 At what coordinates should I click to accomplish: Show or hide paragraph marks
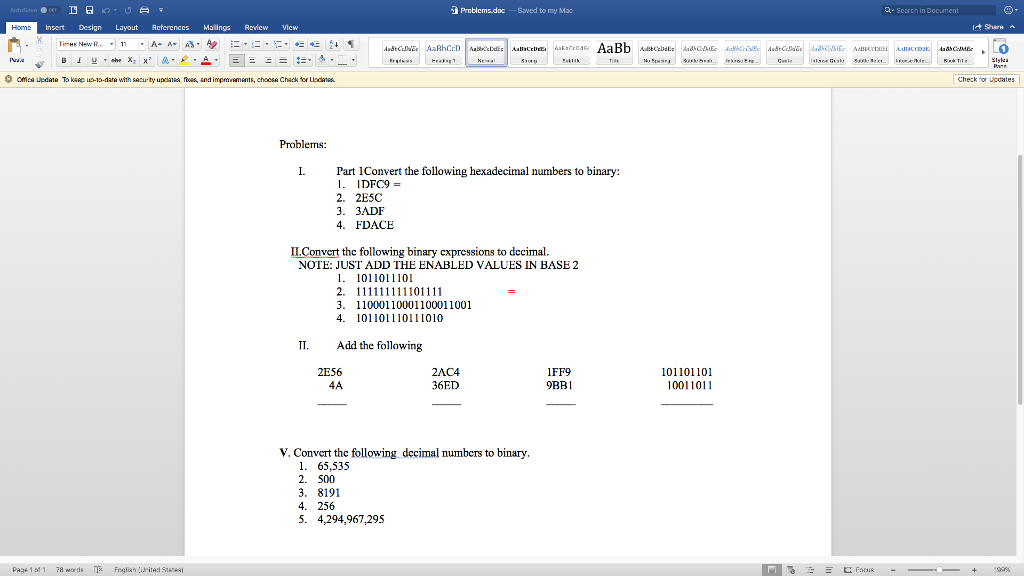point(351,44)
